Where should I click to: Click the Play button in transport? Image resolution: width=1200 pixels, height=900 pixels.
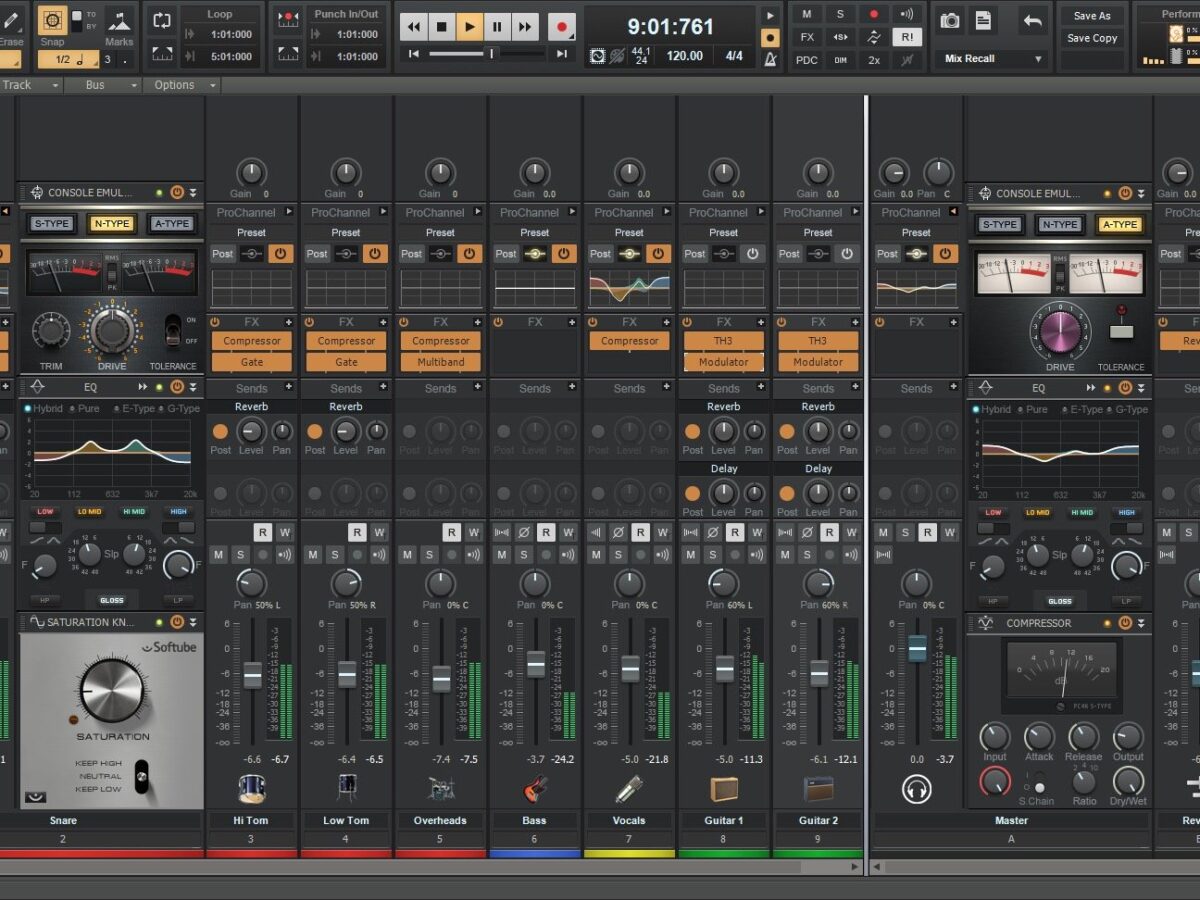(x=469, y=27)
